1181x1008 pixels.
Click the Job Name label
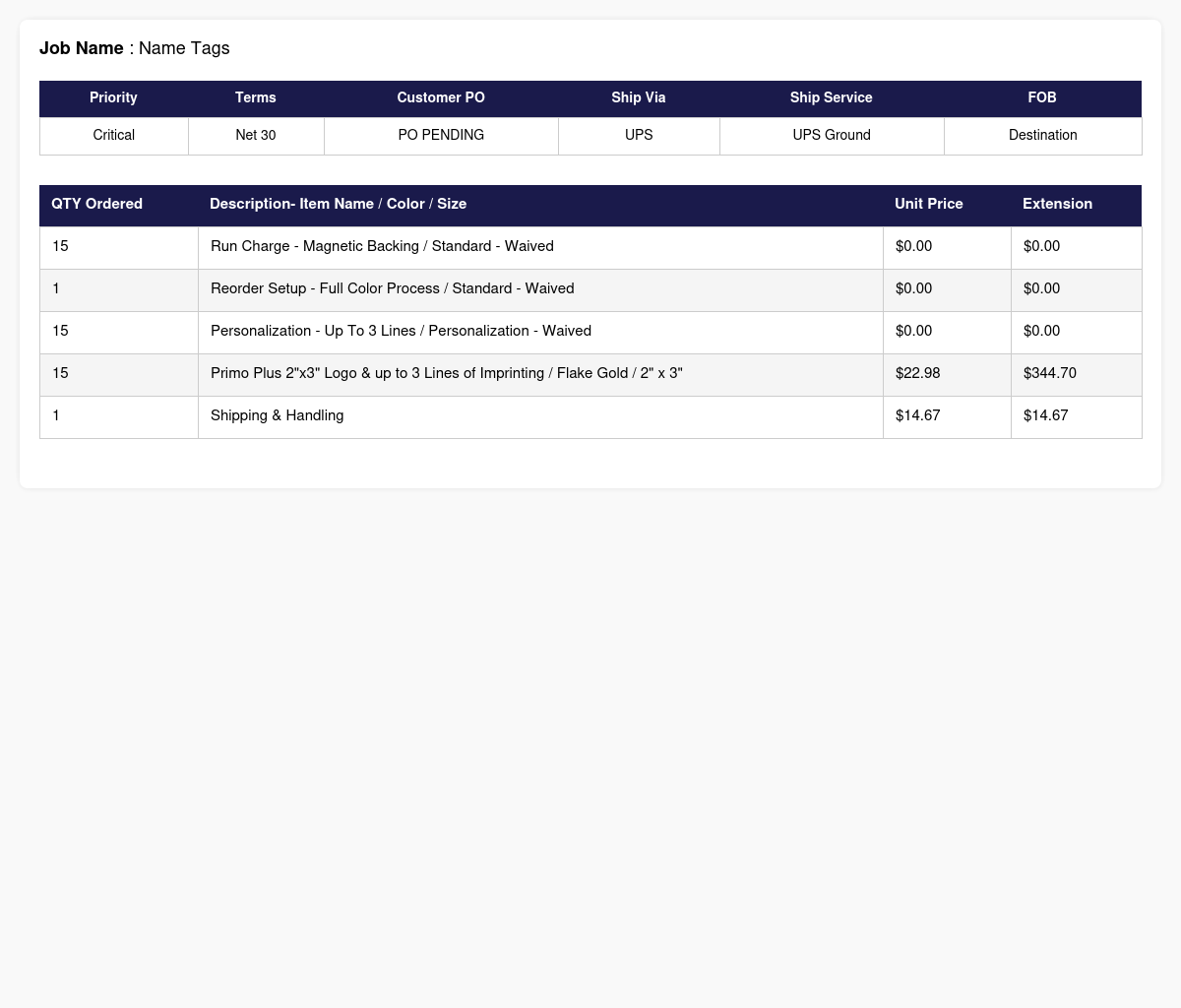(82, 48)
